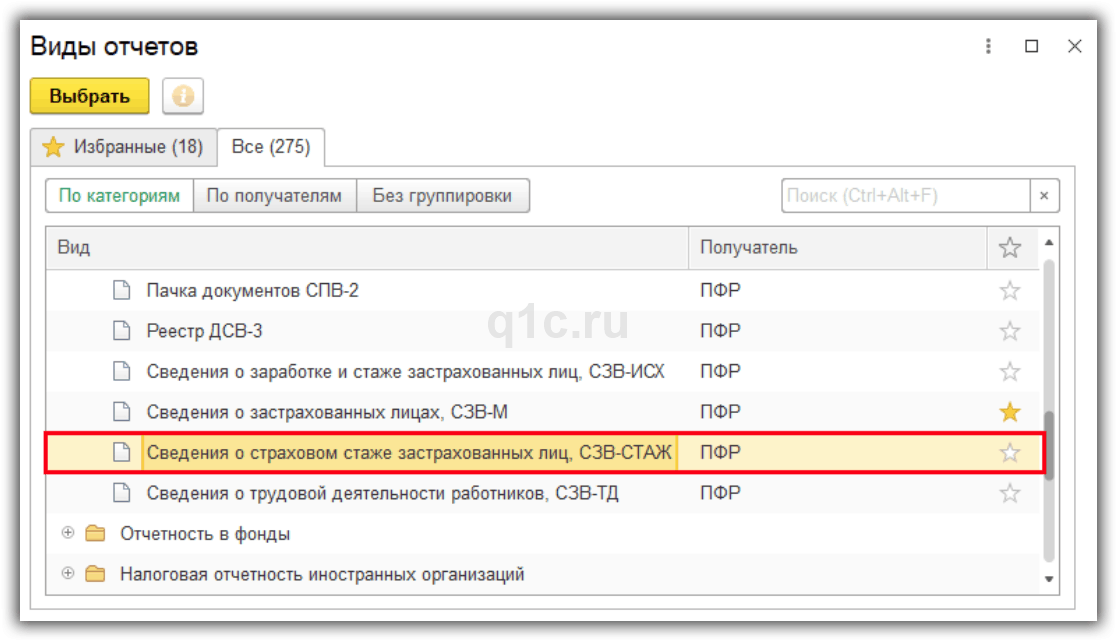Viewport: 1117px width, 641px height.
Task: Click the yellow Выбрать button
Action: coord(90,96)
